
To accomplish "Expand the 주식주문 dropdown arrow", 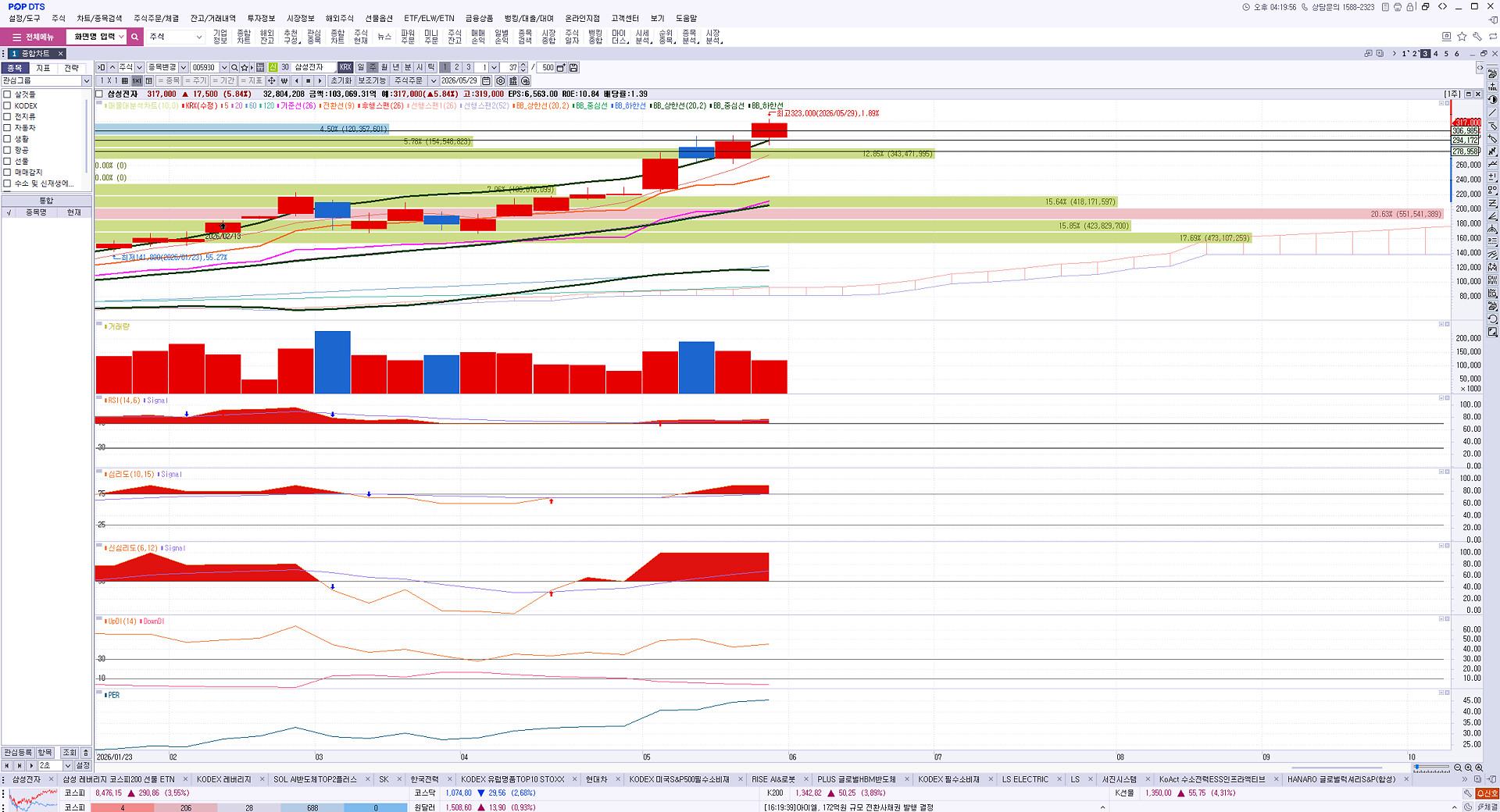I will click(433, 80).
